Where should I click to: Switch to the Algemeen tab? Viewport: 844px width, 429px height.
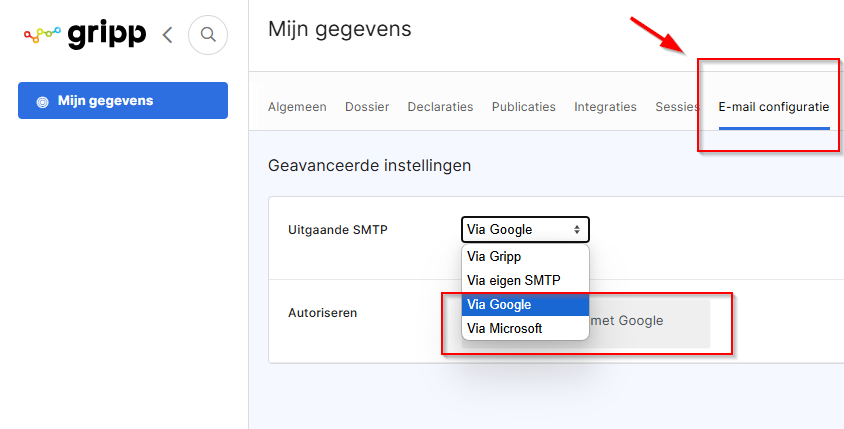point(297,107)
